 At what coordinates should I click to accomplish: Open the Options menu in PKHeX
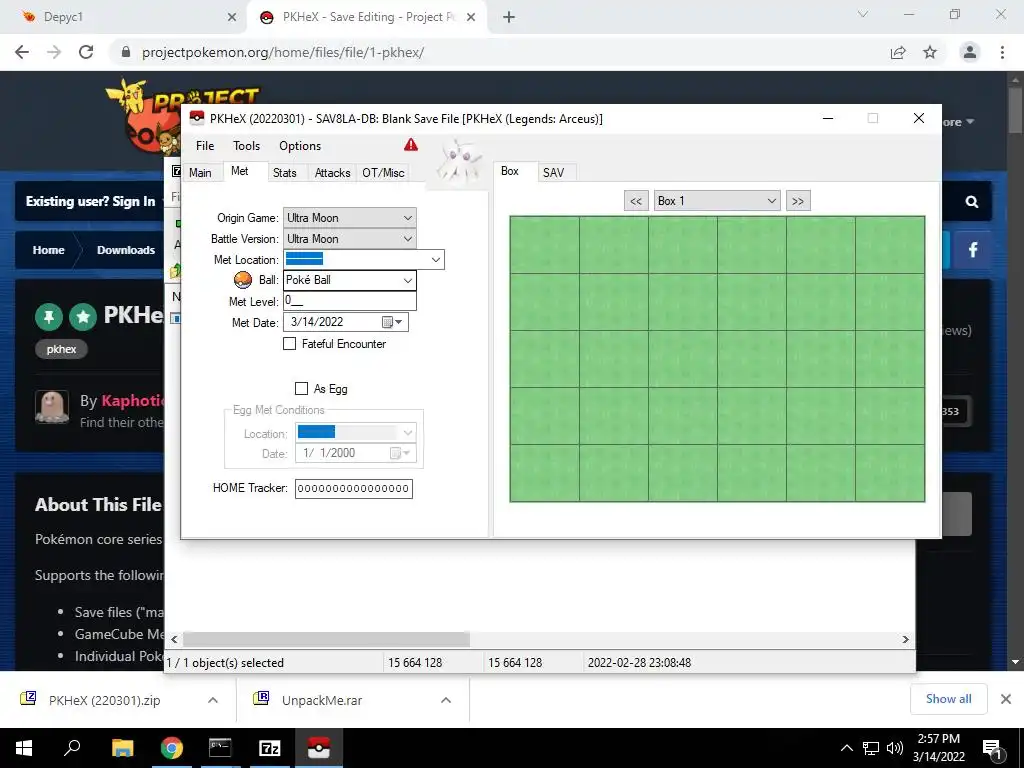click(300, 146)
